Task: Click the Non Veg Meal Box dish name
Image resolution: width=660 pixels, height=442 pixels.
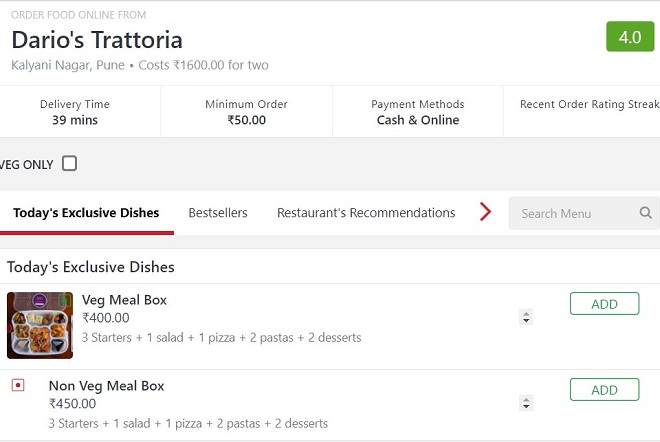Action: pyautogui.click(x=106, y=386)
